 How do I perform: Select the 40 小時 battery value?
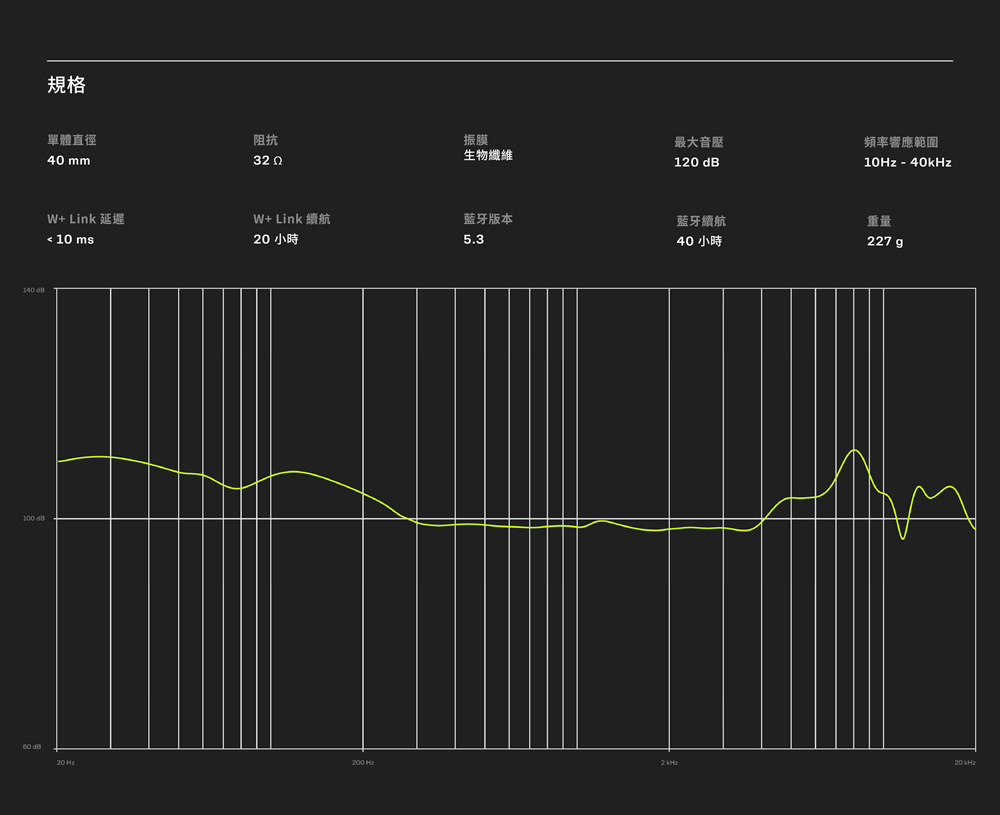click(699, 241)
